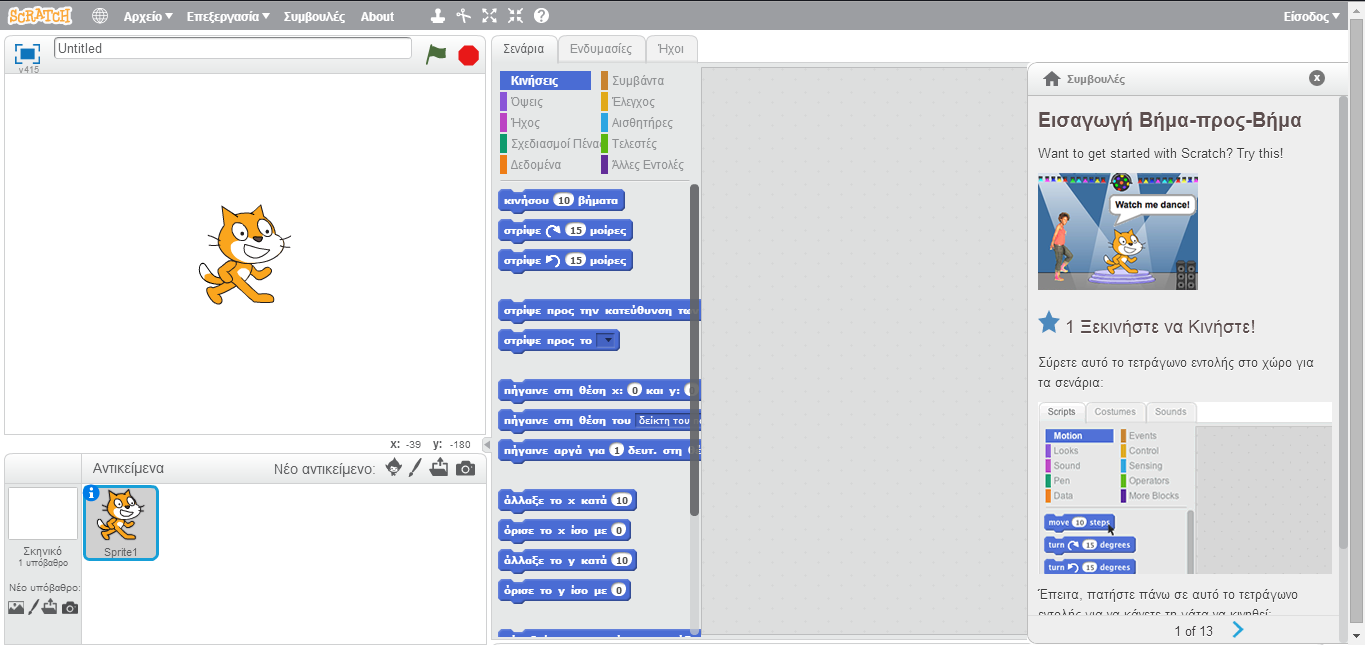Switch to the Ήχοι tab

(x=671, y=48)
